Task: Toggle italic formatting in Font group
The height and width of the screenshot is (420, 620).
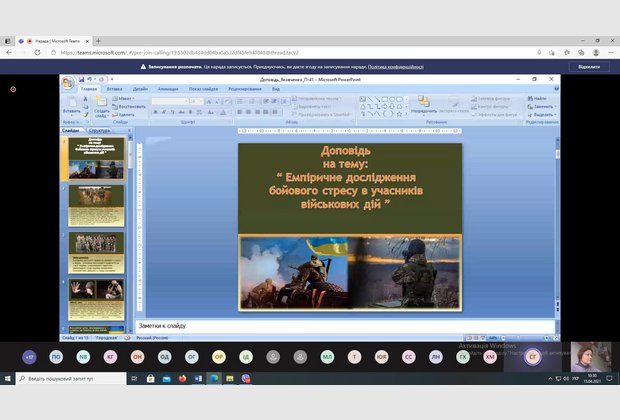Action: (x=162, y=111)
